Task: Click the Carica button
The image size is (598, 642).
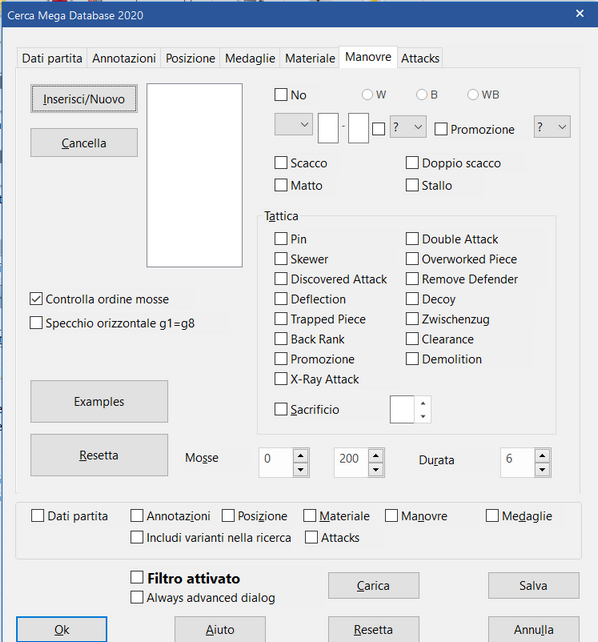Action: [373, 585]
